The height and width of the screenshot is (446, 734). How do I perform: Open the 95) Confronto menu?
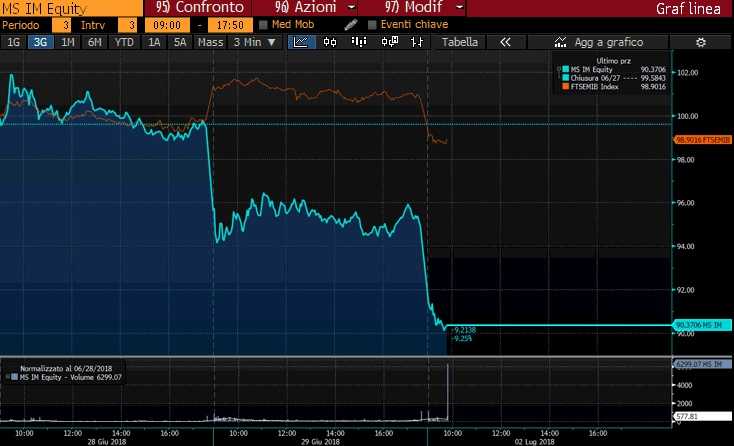(200, 7)
